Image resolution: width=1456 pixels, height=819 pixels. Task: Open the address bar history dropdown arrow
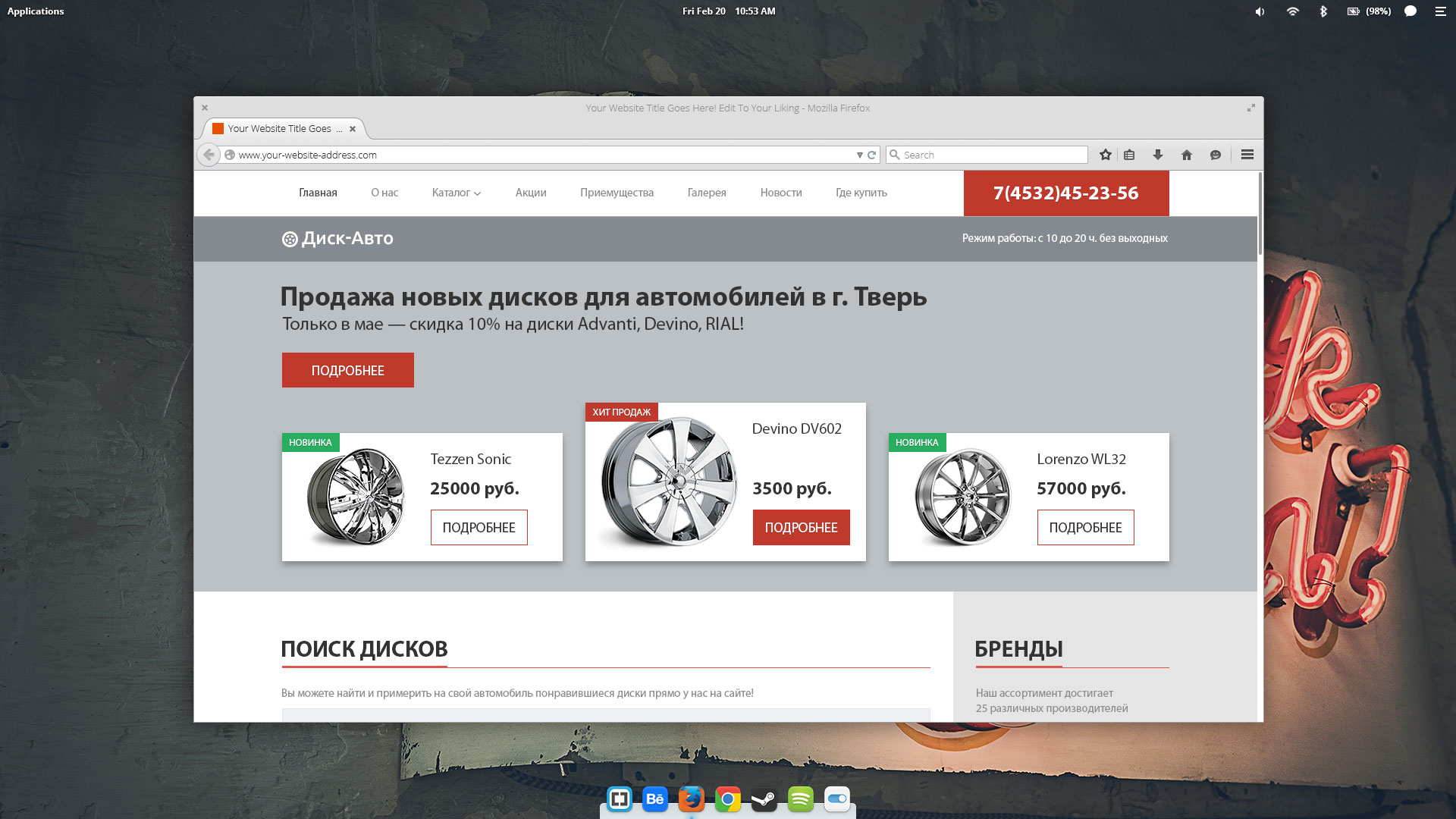pyautogui.click(x=860, y=155)
